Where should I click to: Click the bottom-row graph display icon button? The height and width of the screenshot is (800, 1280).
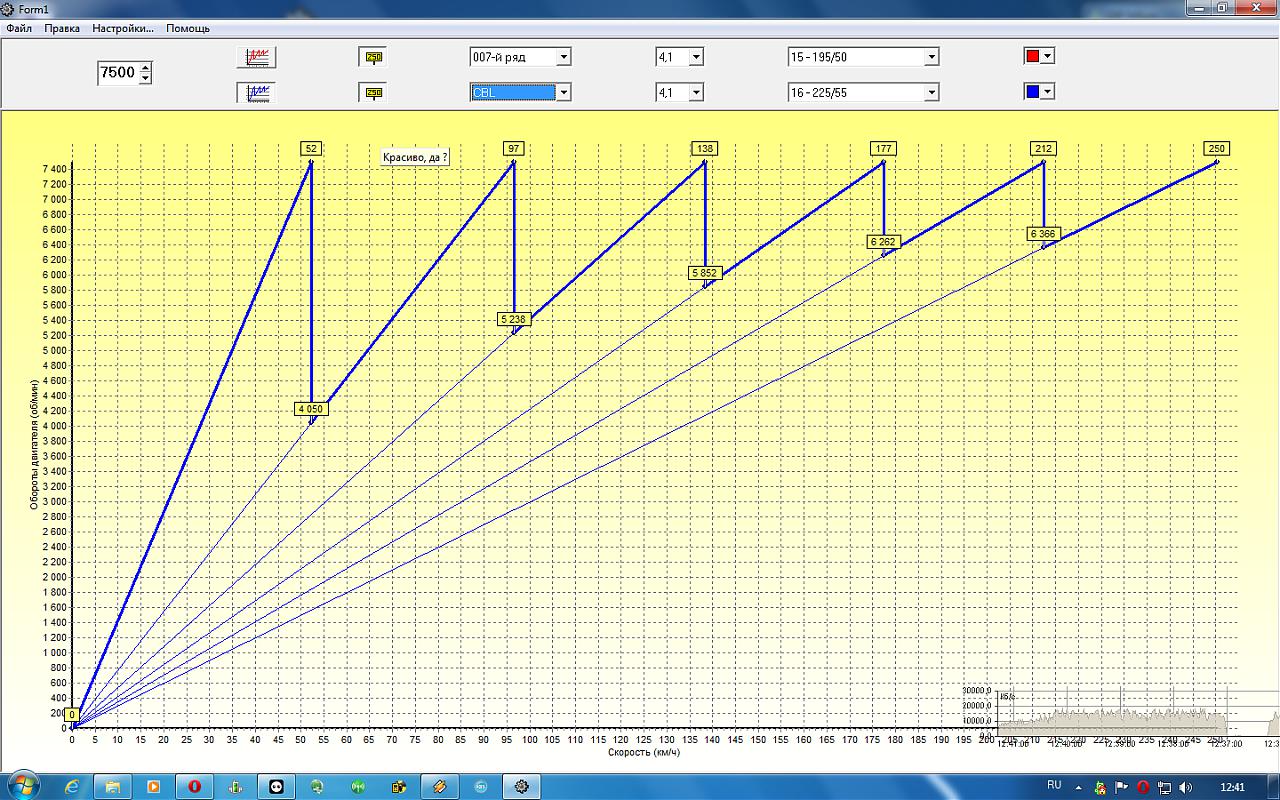[x=257, y=93]
